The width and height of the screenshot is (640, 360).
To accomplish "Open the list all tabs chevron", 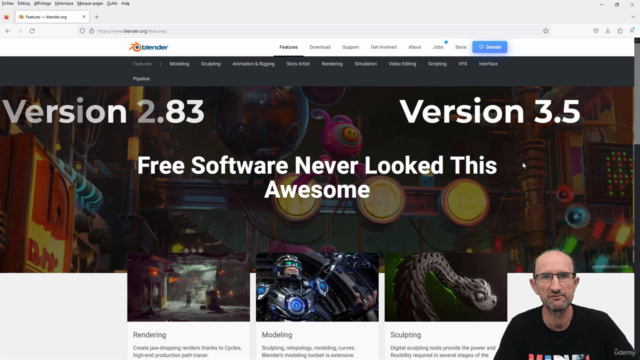I will (x=633, y=17).
